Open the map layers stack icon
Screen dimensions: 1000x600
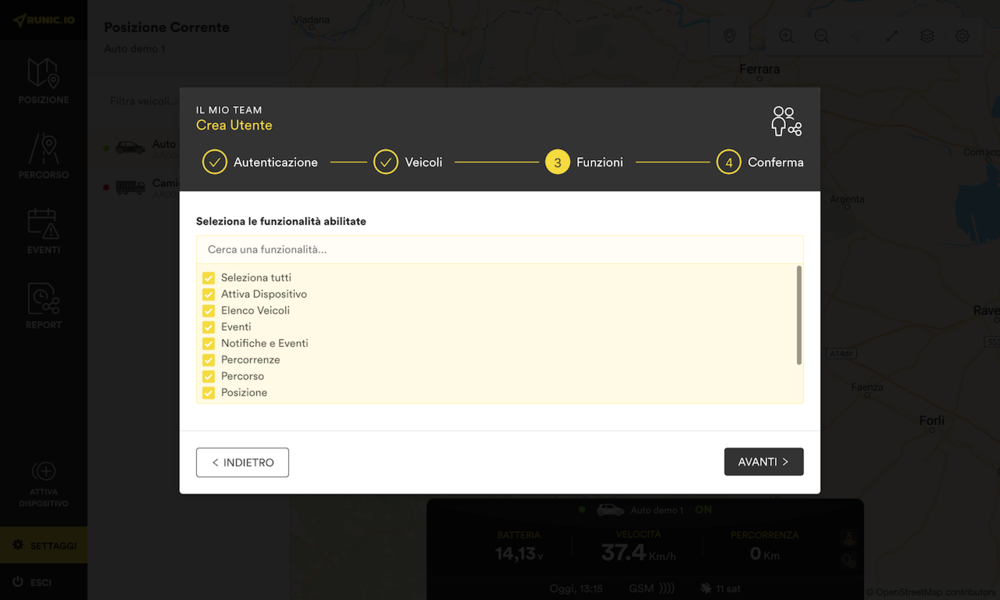(927, 36)
